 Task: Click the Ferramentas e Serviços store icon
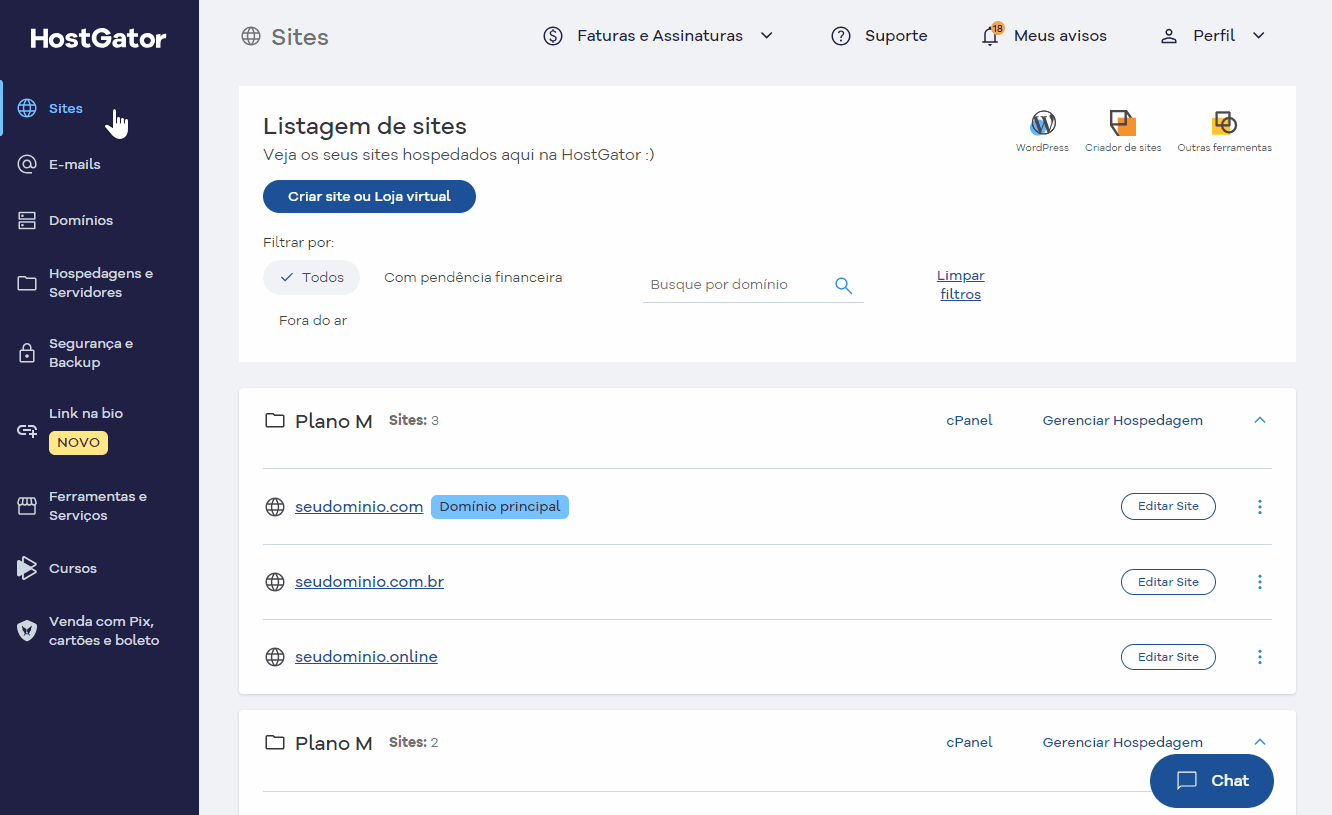click(27, 506)
